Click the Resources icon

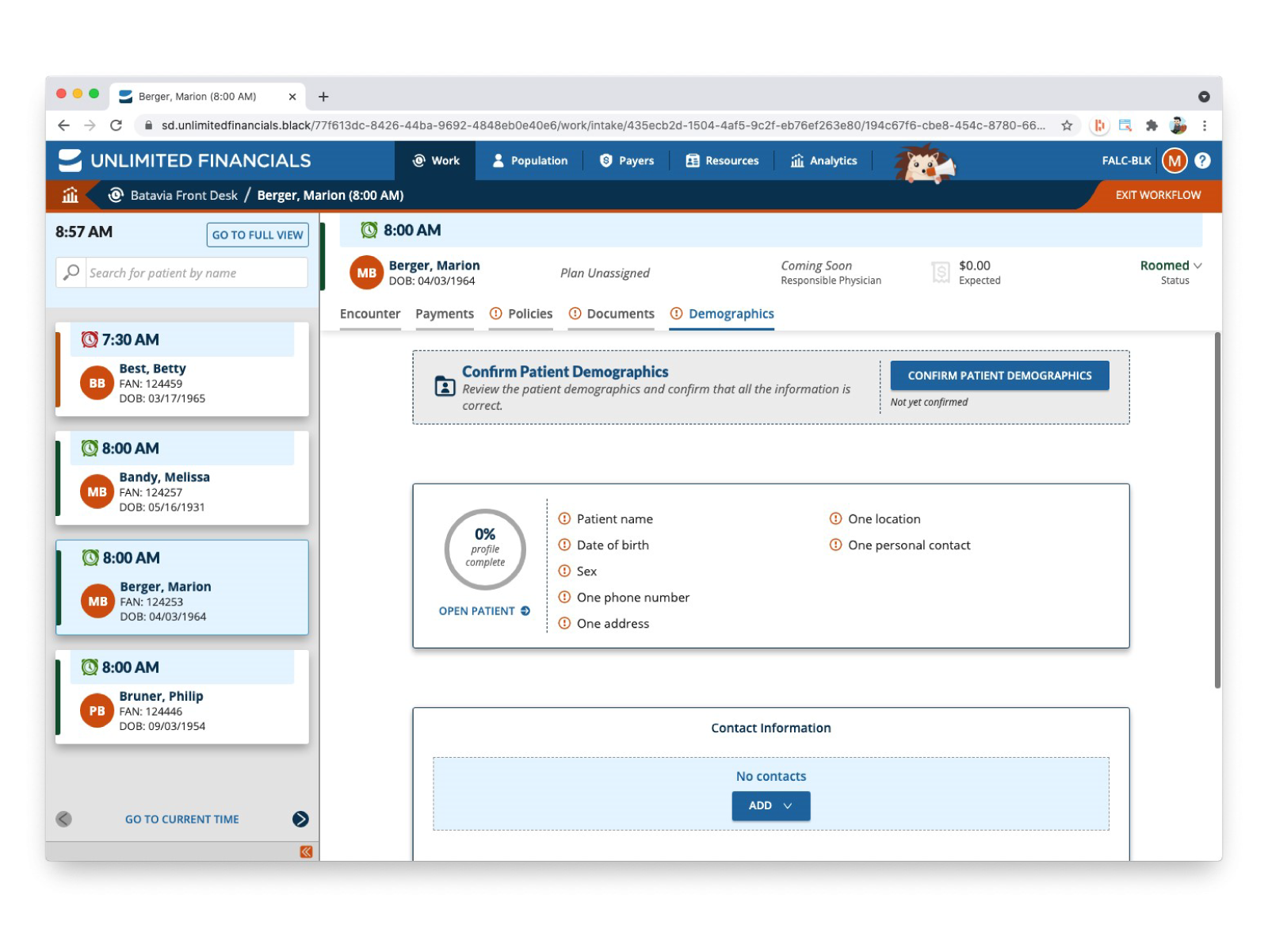click(693, 161)
